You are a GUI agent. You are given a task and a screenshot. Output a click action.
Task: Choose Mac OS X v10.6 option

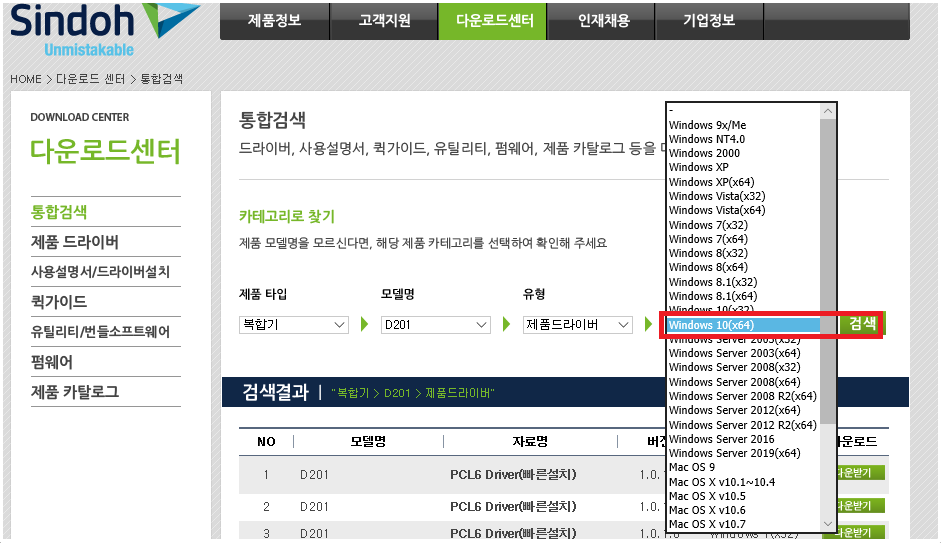click(744, 511)
